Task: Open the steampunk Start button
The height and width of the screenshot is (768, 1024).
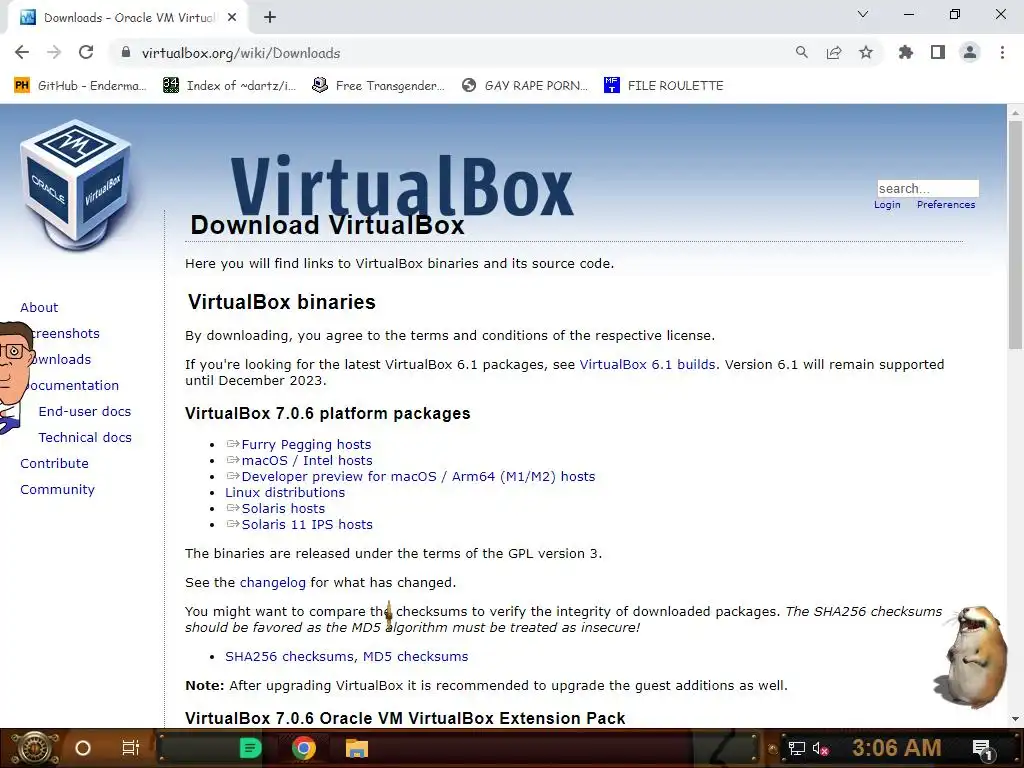Action: [x=34, y=748]
